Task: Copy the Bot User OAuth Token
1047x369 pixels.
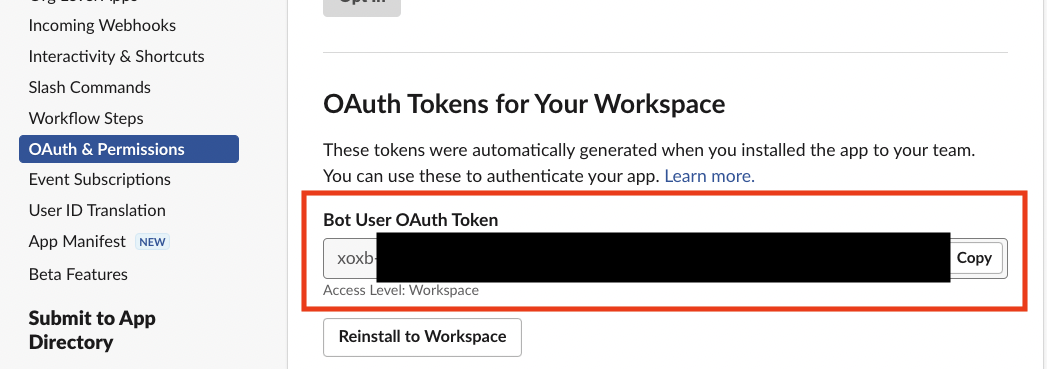Action: click(x=974, y=258)
